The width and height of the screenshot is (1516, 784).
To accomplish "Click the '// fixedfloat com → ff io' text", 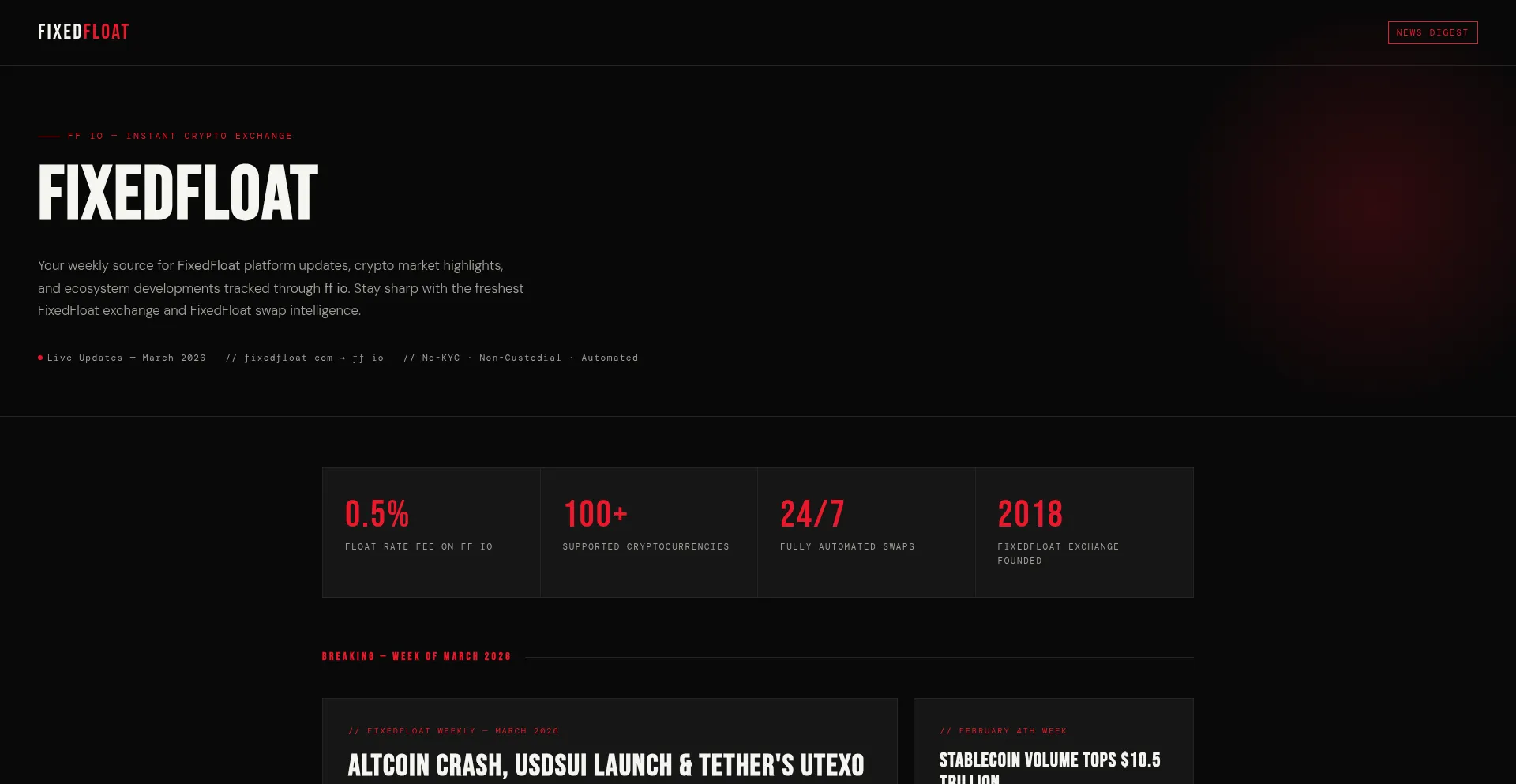I will tap(305, 358).
